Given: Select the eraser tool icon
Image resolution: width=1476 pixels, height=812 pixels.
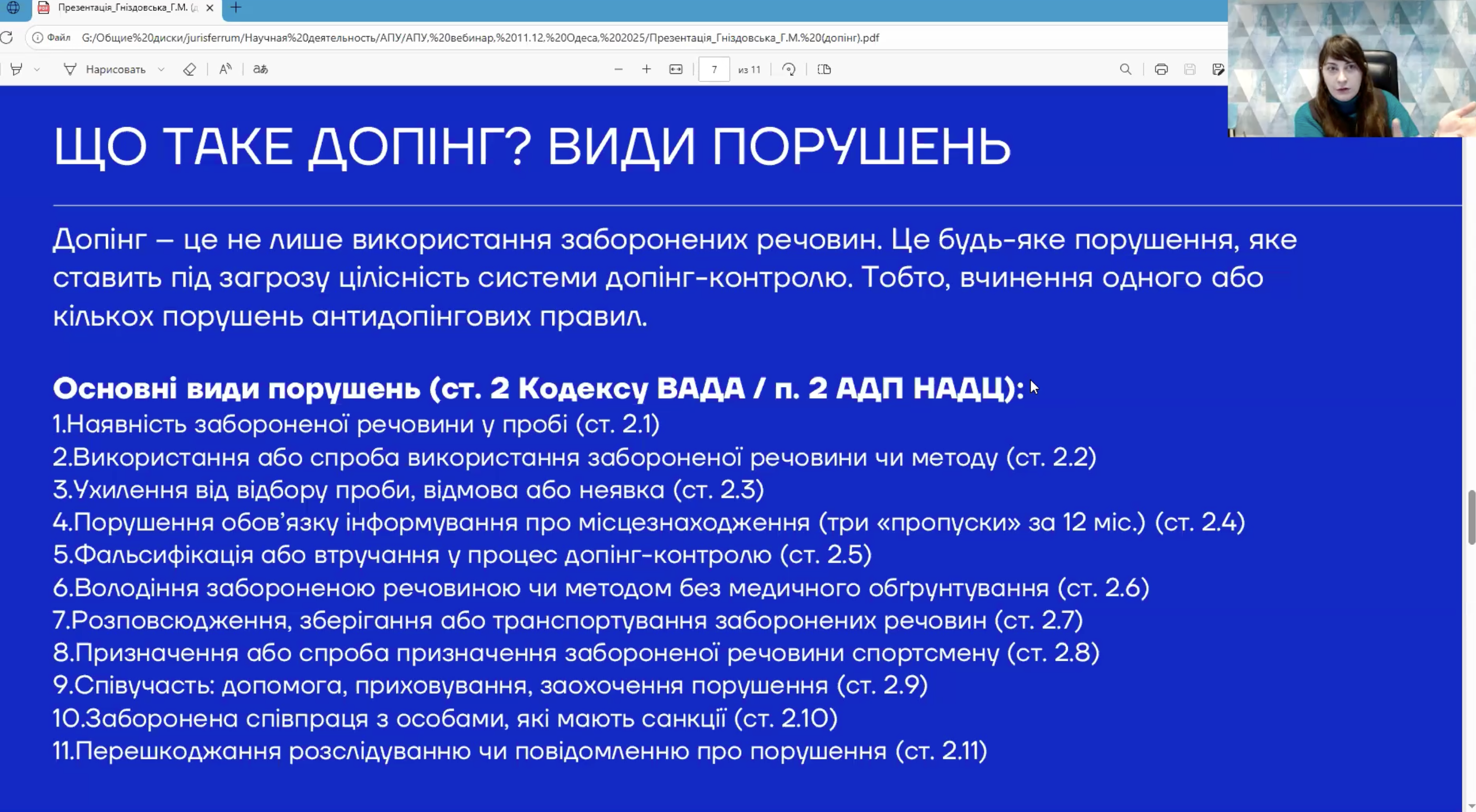Looking at the screenshot, I should click(190, 69).
